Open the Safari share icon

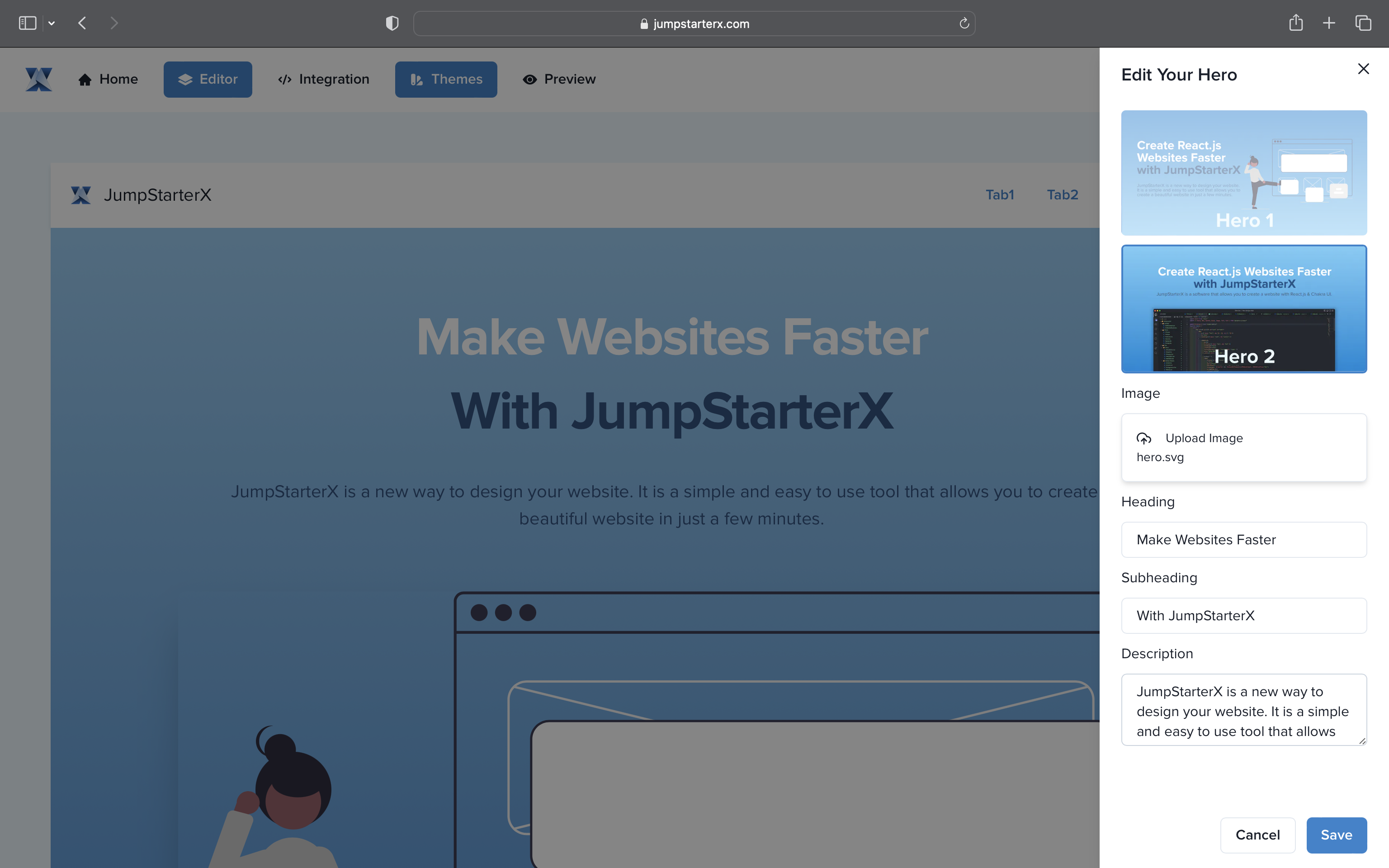[1295, 23]
